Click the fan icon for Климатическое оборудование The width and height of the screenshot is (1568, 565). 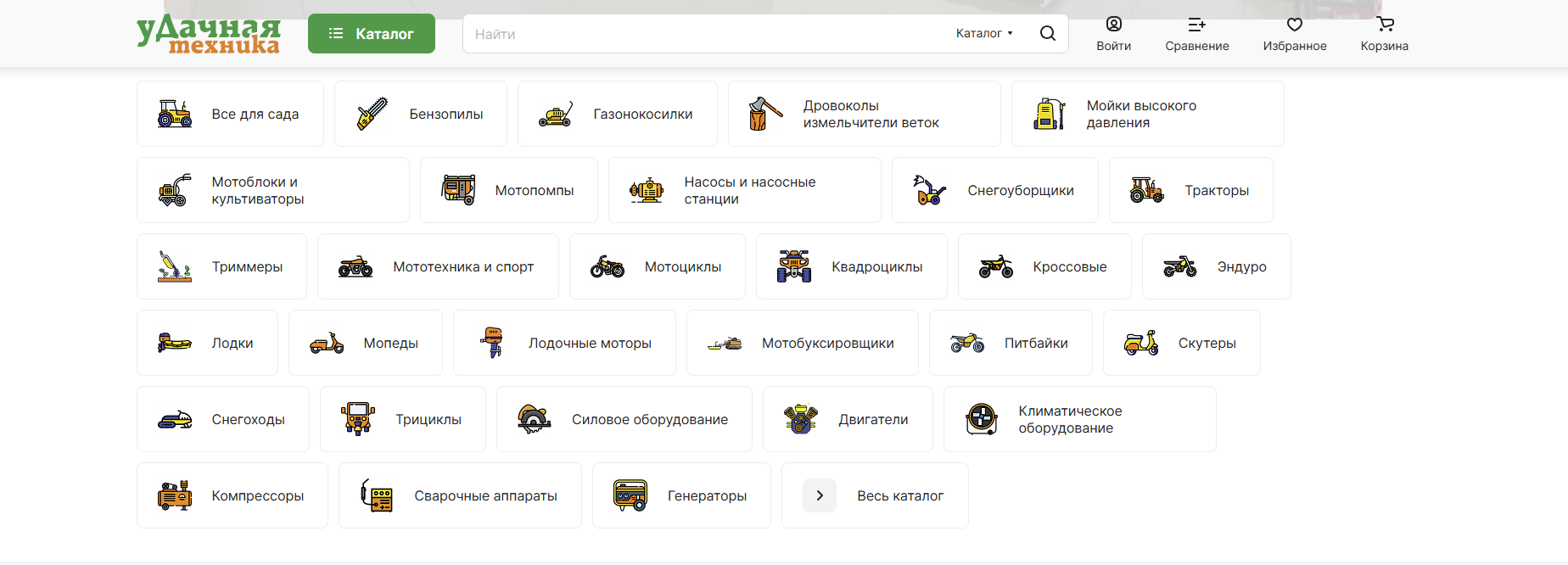pos(982,419)
